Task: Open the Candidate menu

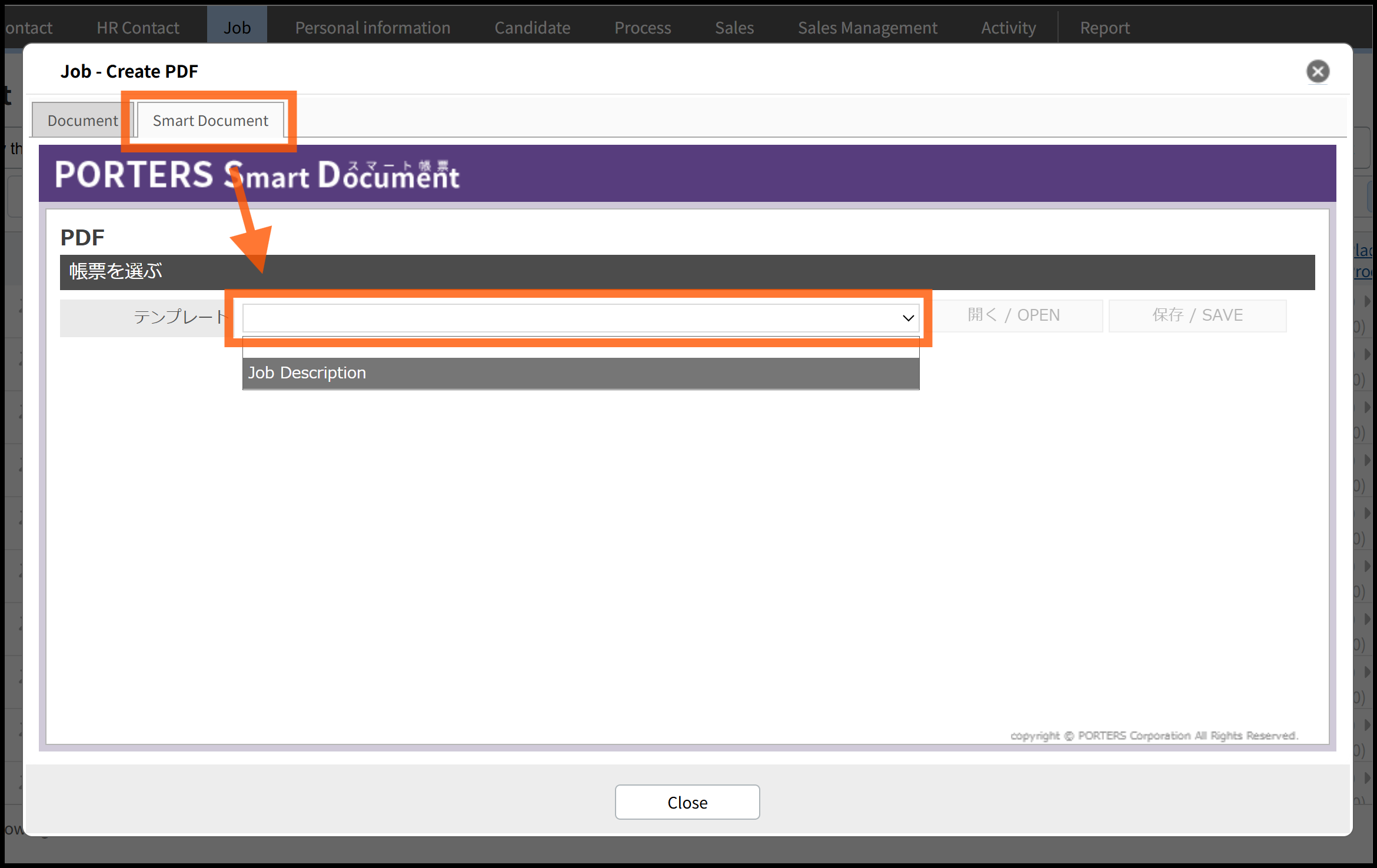Action: (532, 28)
